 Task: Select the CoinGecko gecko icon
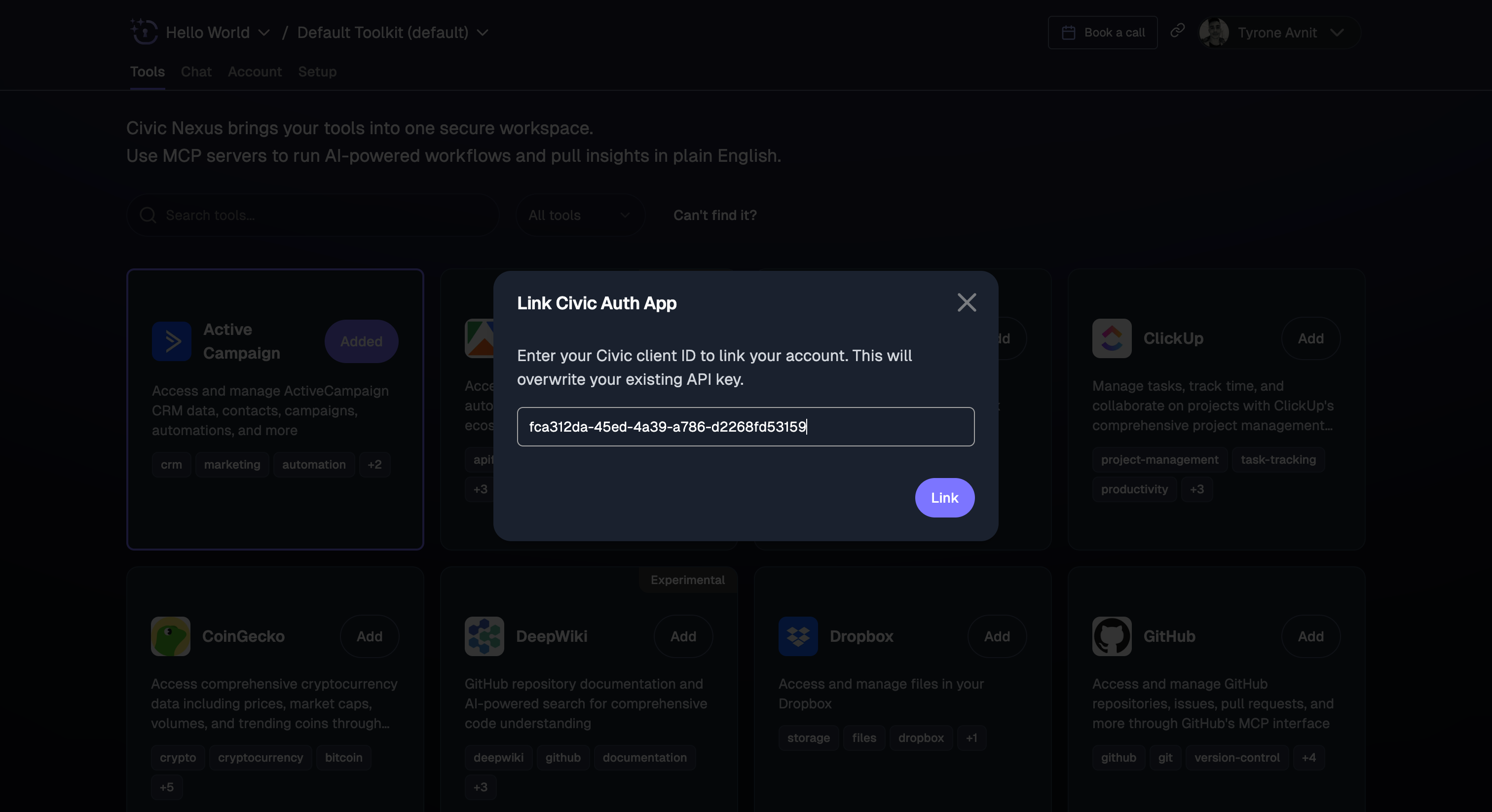coord(170,636)
